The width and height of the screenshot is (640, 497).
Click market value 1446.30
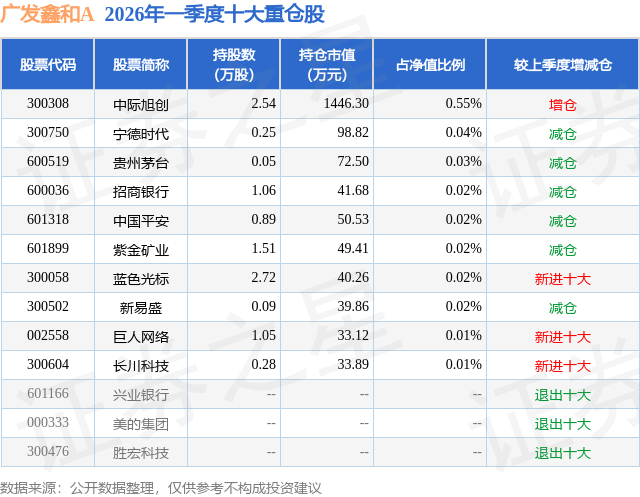(346, 104)
